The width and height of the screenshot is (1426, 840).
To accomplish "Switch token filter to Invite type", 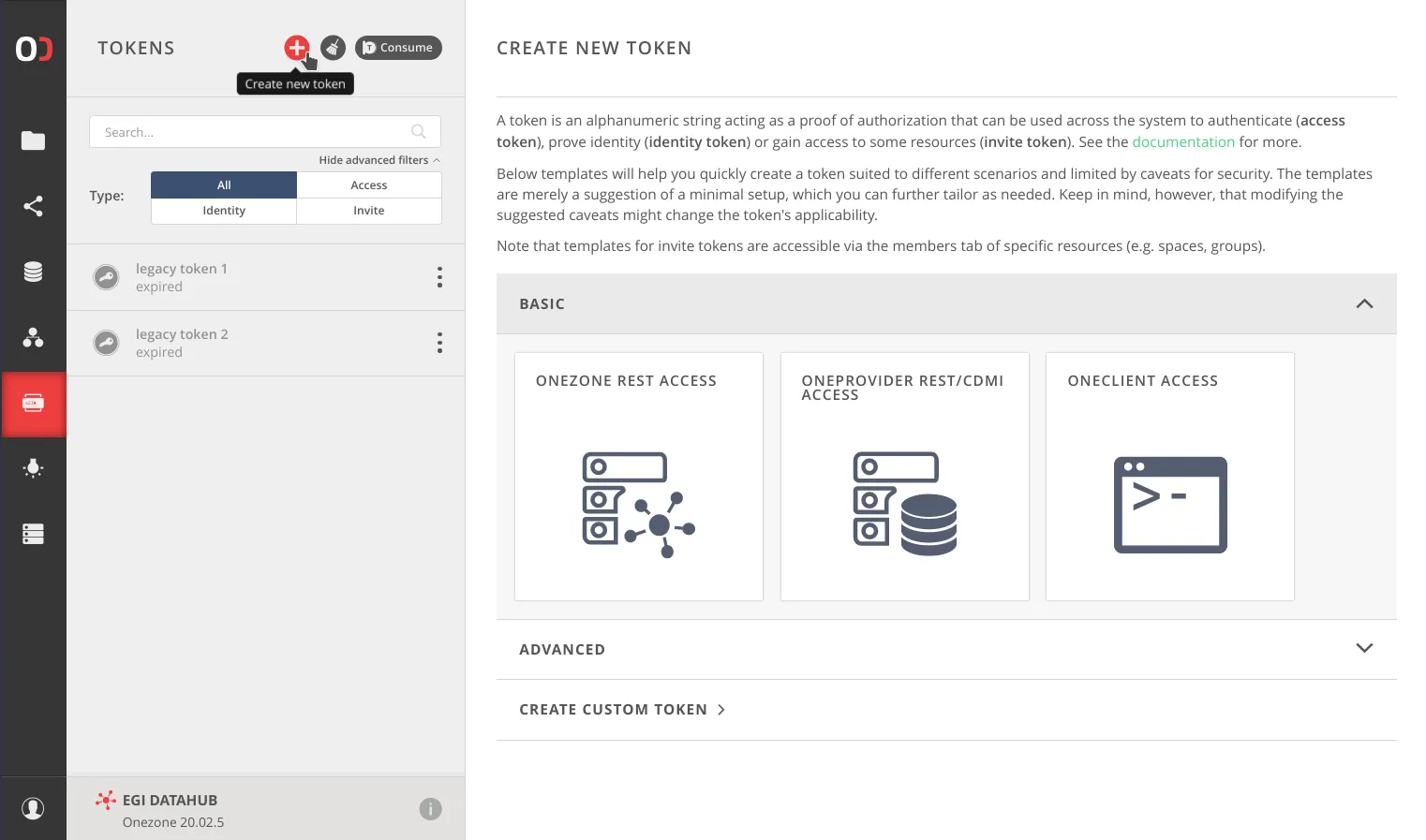I will [368, 211].
